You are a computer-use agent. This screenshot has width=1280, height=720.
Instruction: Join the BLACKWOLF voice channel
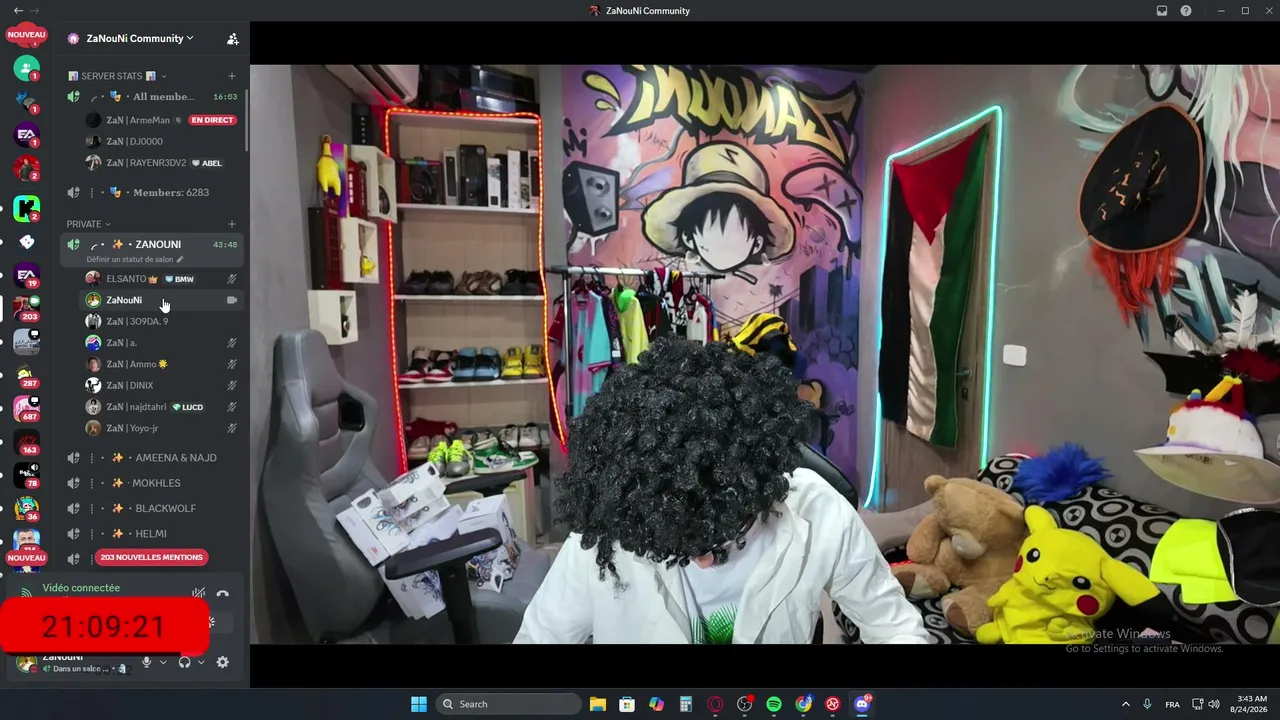[x=151, y=508]
